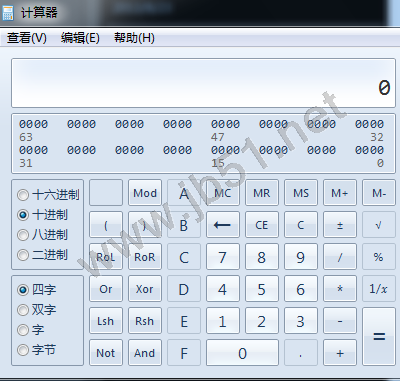The width and height of the screenshot is (400, 381).
Task: Click bit group labeled 63 in binary panel
Action: [33, 124]
